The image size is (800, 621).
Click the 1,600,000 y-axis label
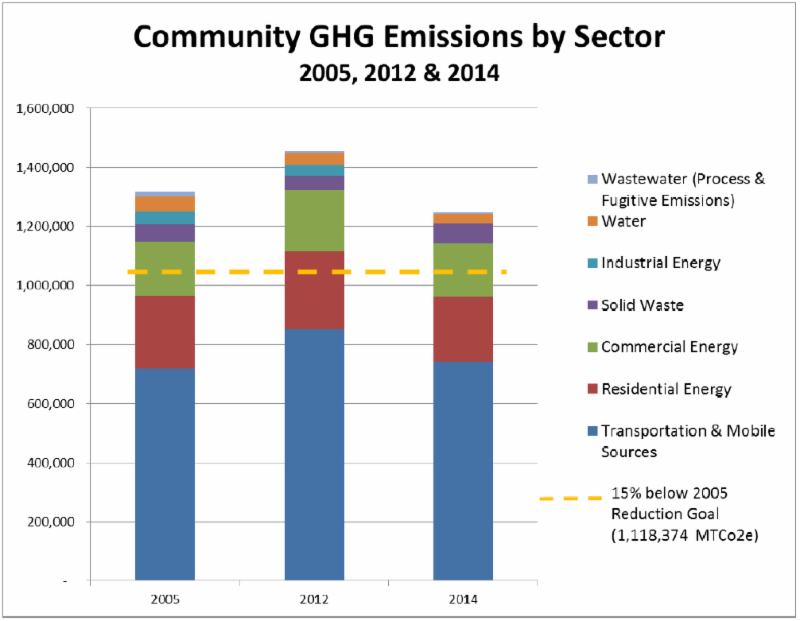[45, 108]
